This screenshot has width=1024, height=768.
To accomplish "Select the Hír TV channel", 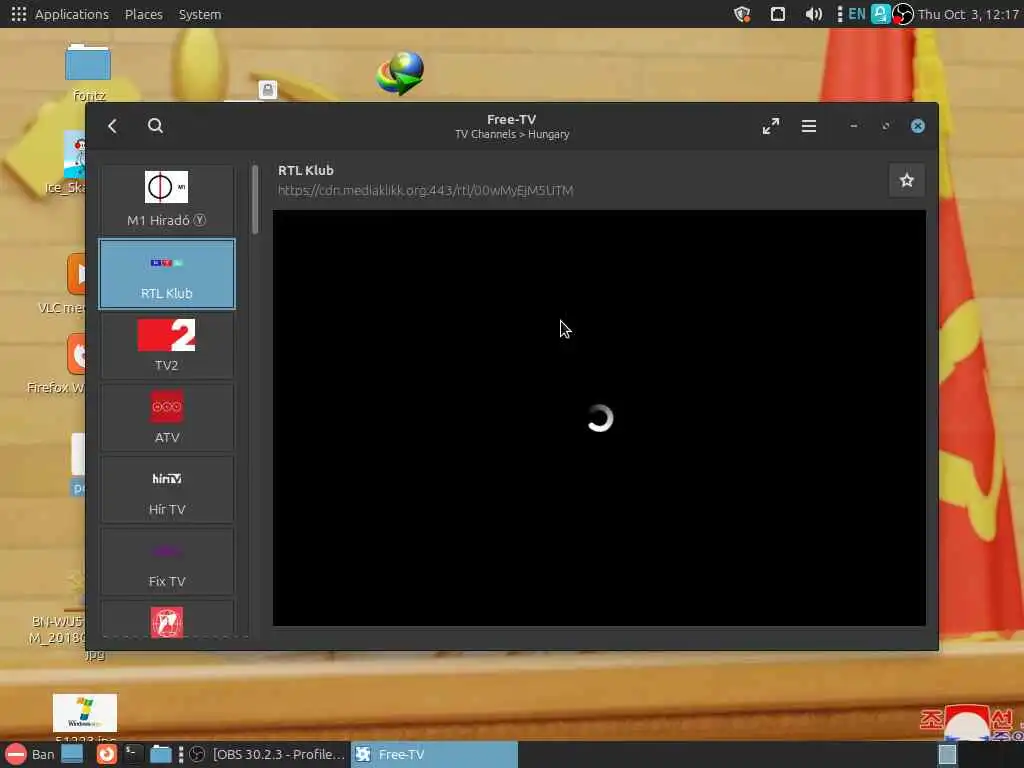I will pos(167,490).
